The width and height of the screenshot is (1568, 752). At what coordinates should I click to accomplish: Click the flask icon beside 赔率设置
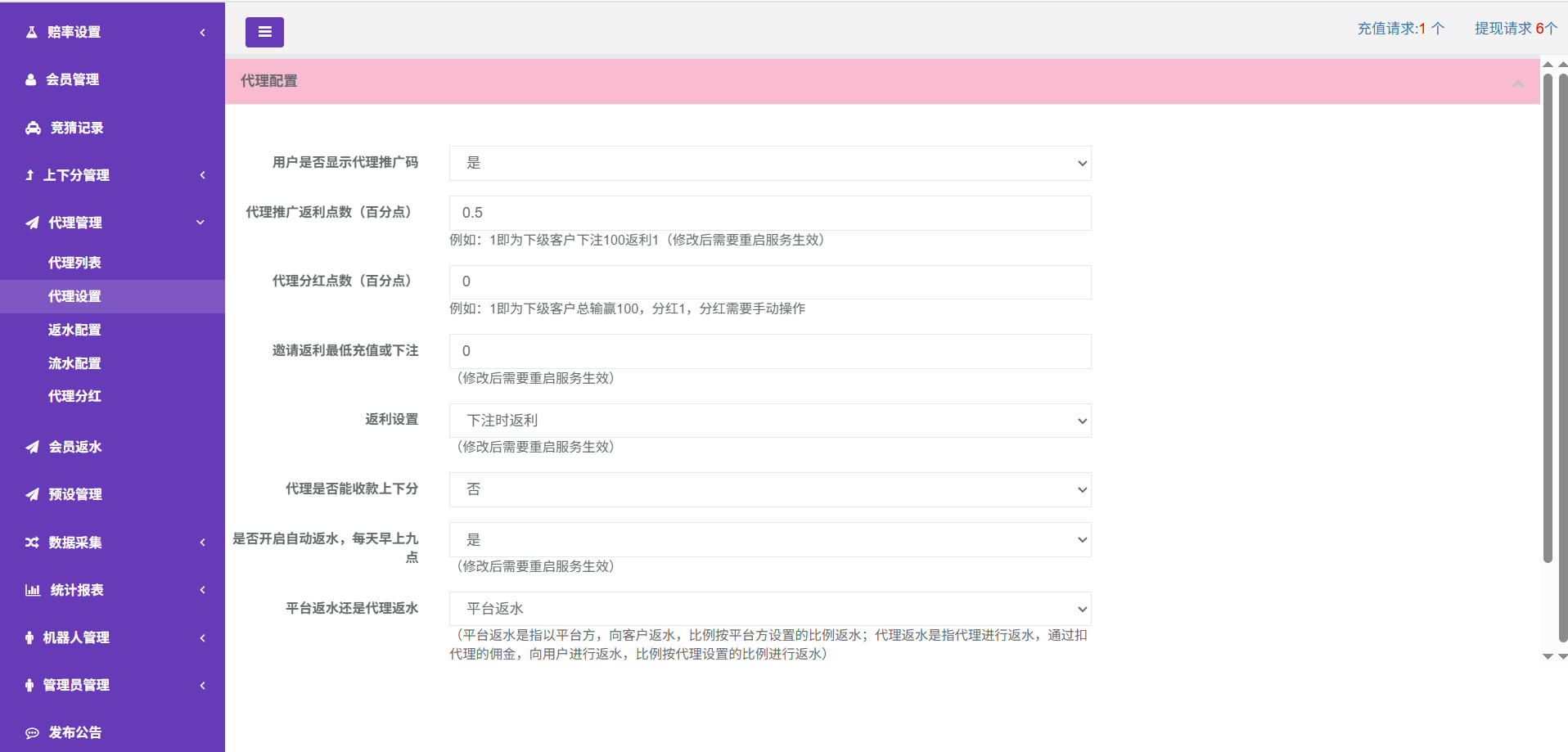click(x=32, y=32)
